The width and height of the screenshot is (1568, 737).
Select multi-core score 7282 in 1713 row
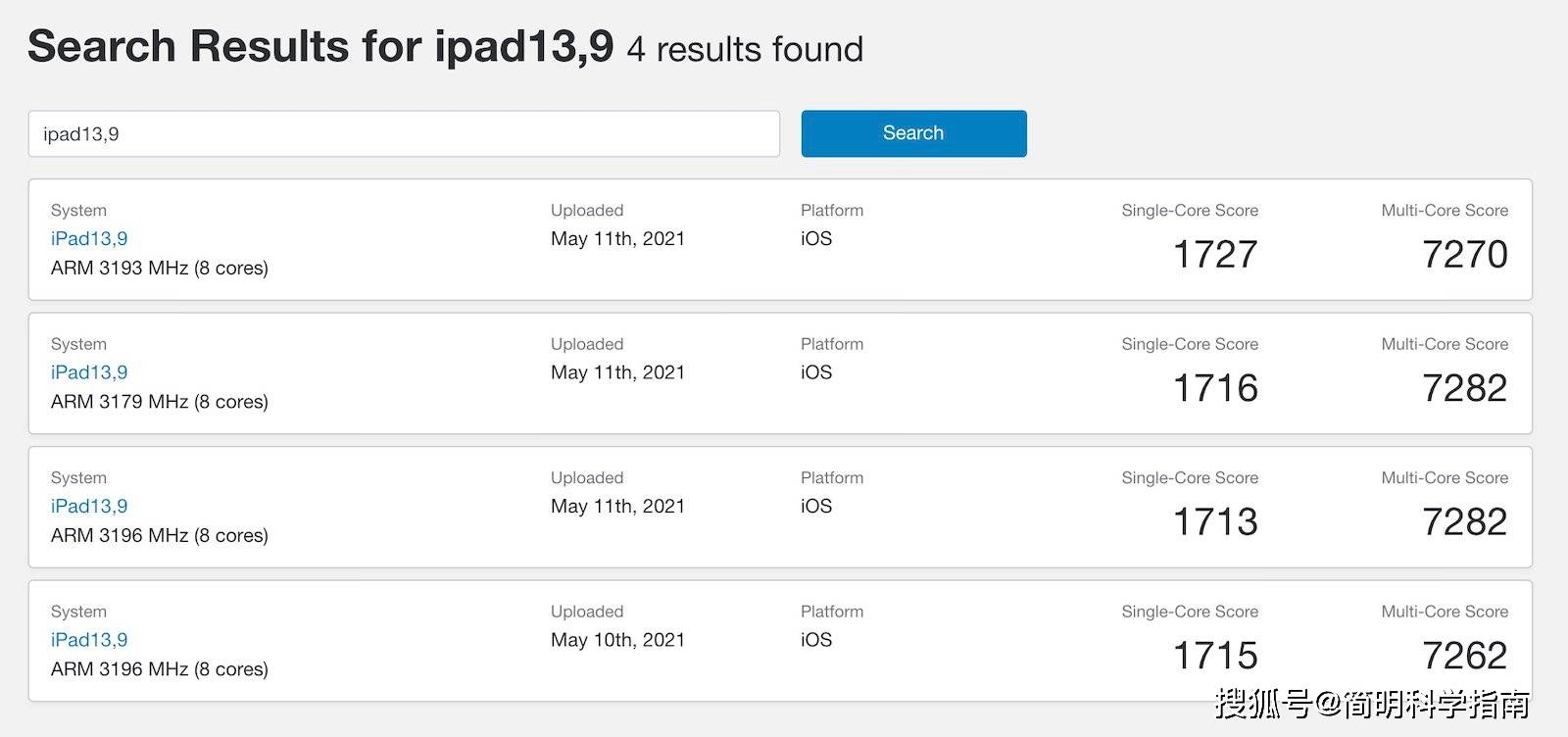pyautogui.click(x=1465, y=522)
